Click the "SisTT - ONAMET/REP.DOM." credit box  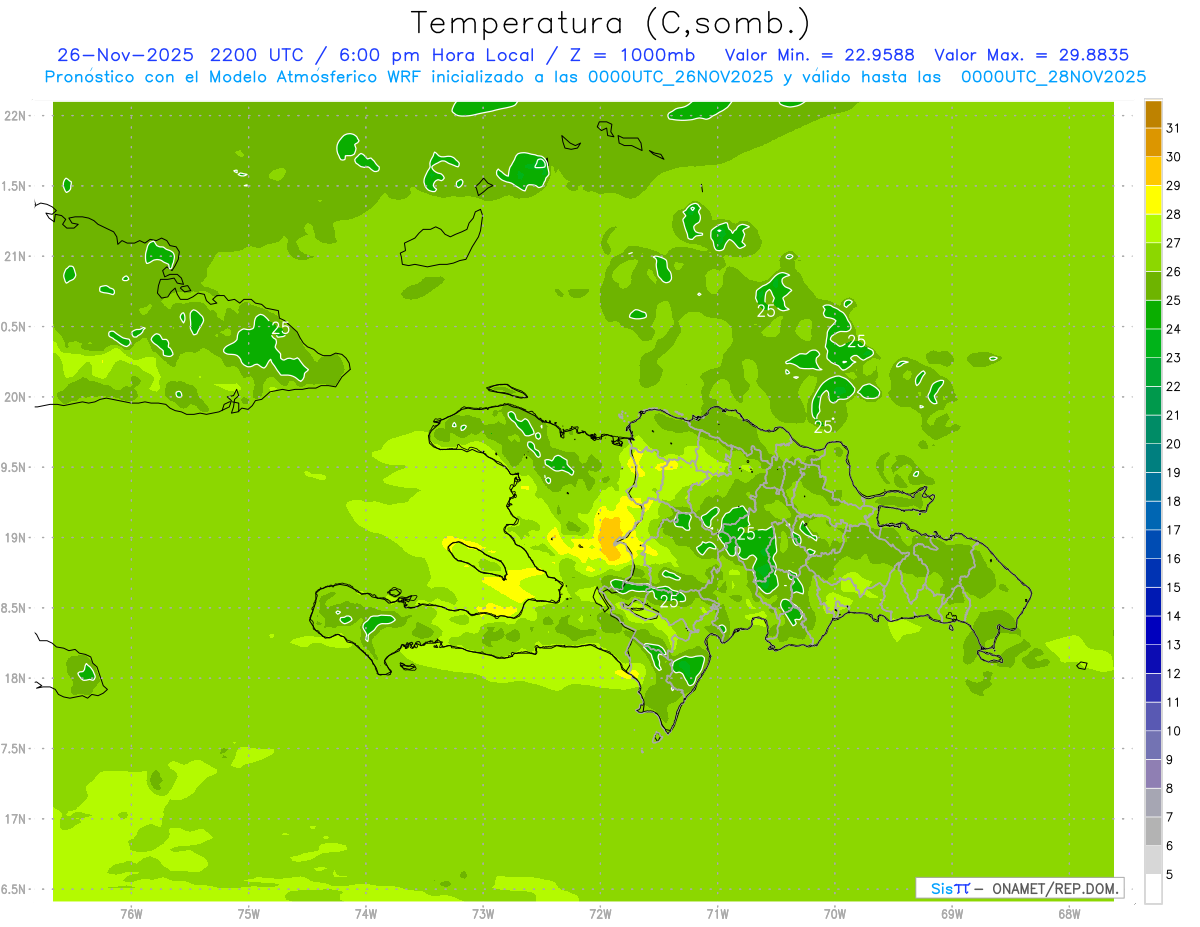[x=1020, y=888]
